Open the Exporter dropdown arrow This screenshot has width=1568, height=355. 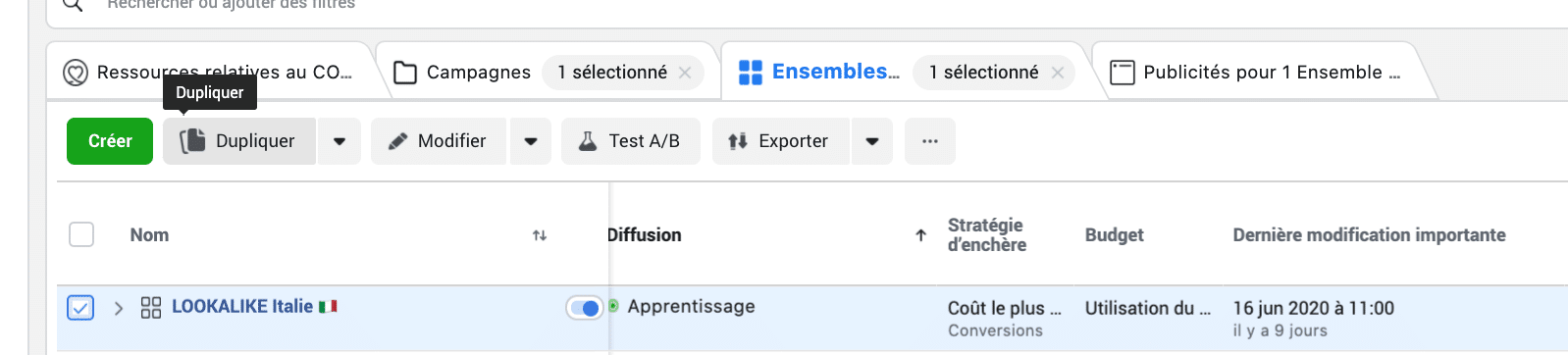[x=872, y=141]
